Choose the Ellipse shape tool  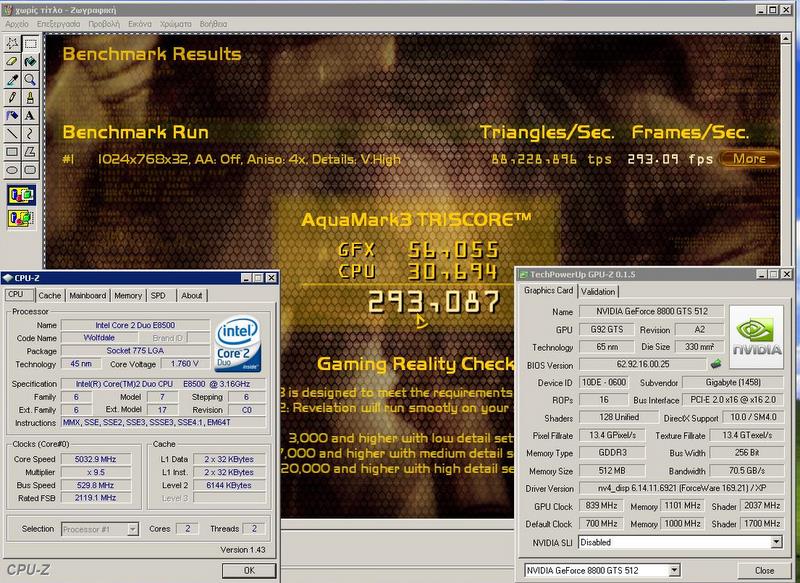pyautogui.click(x=12, y=169)
